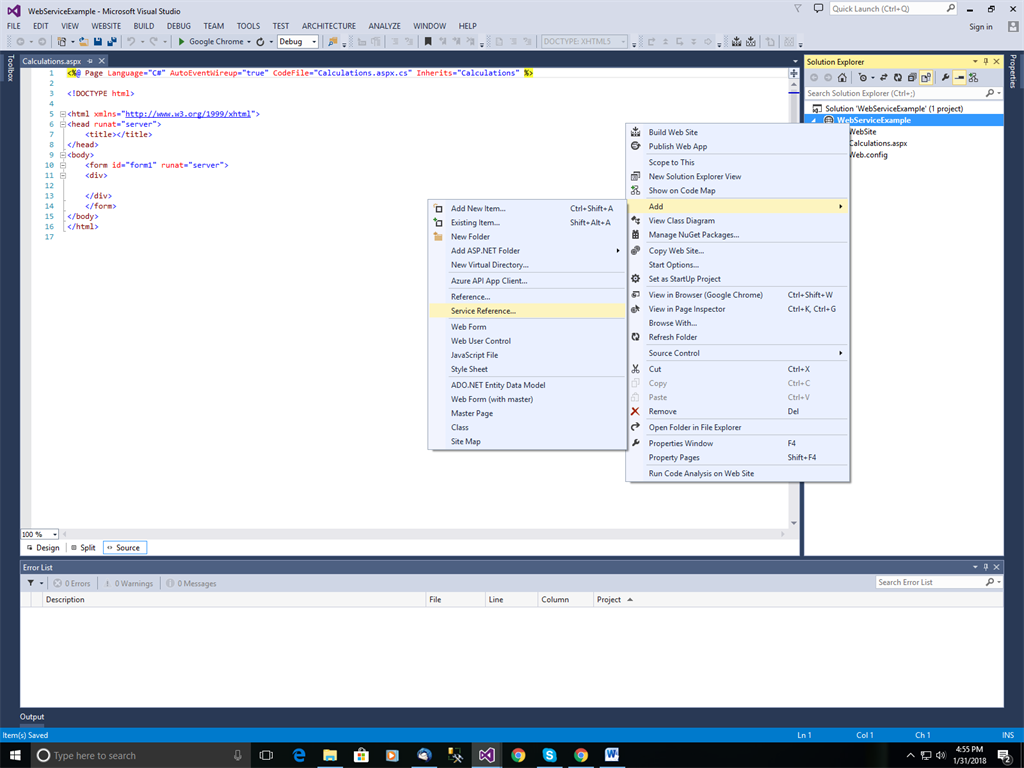Click the View Class Diagram toolbar icon
The width and height of the screenshot is (1024, 768).
(972, 77)
